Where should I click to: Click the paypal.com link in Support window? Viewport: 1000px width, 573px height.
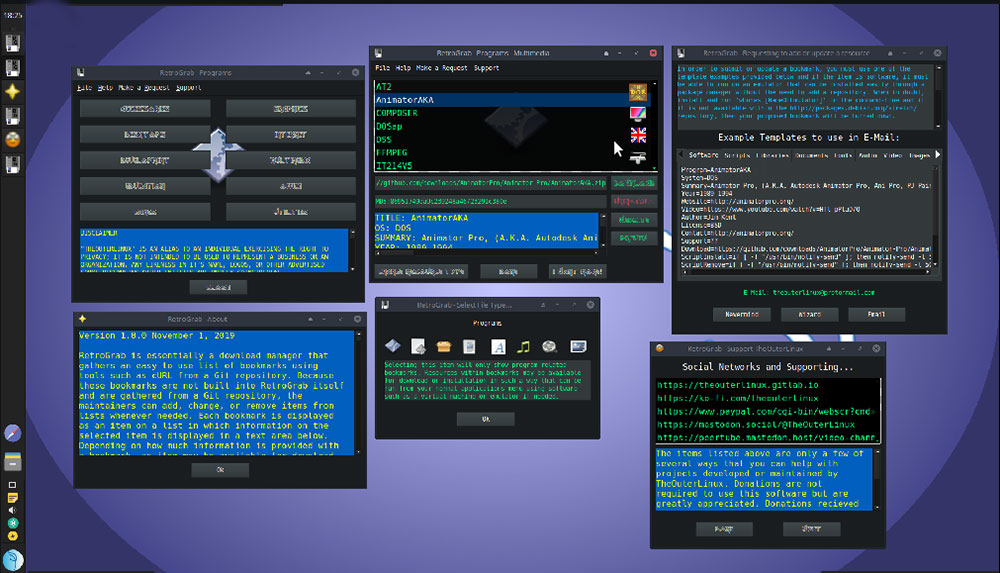[x=767, y=412]
